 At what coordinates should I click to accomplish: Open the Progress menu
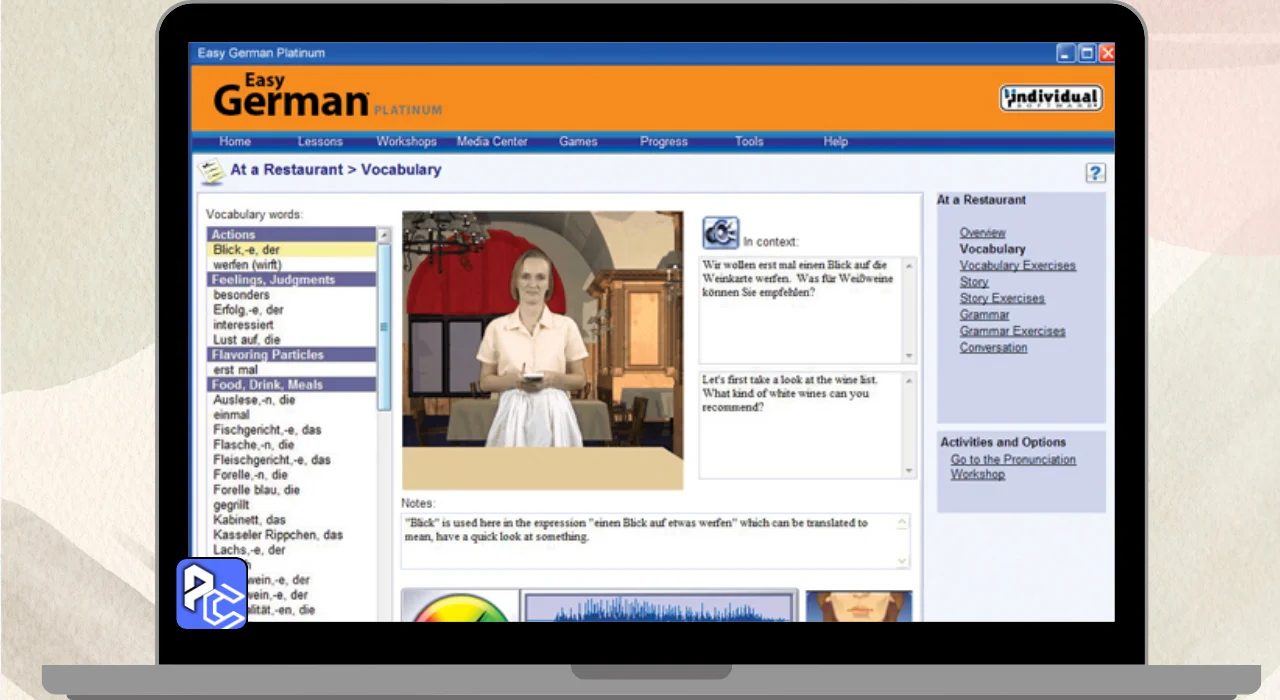point(664,142)
